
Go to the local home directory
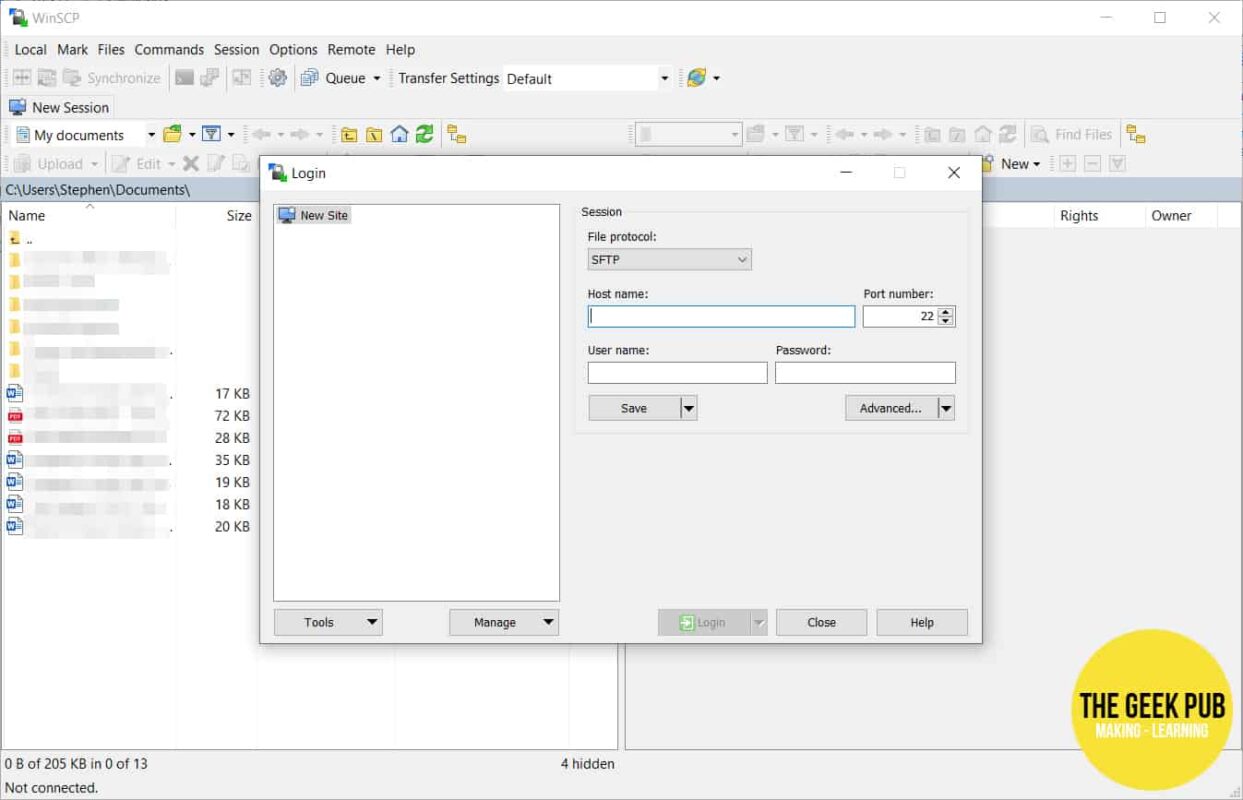click(399, 135)
